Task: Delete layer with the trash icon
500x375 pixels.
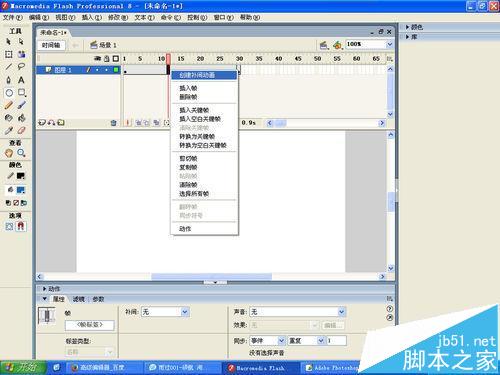Action: click(113, 123)
